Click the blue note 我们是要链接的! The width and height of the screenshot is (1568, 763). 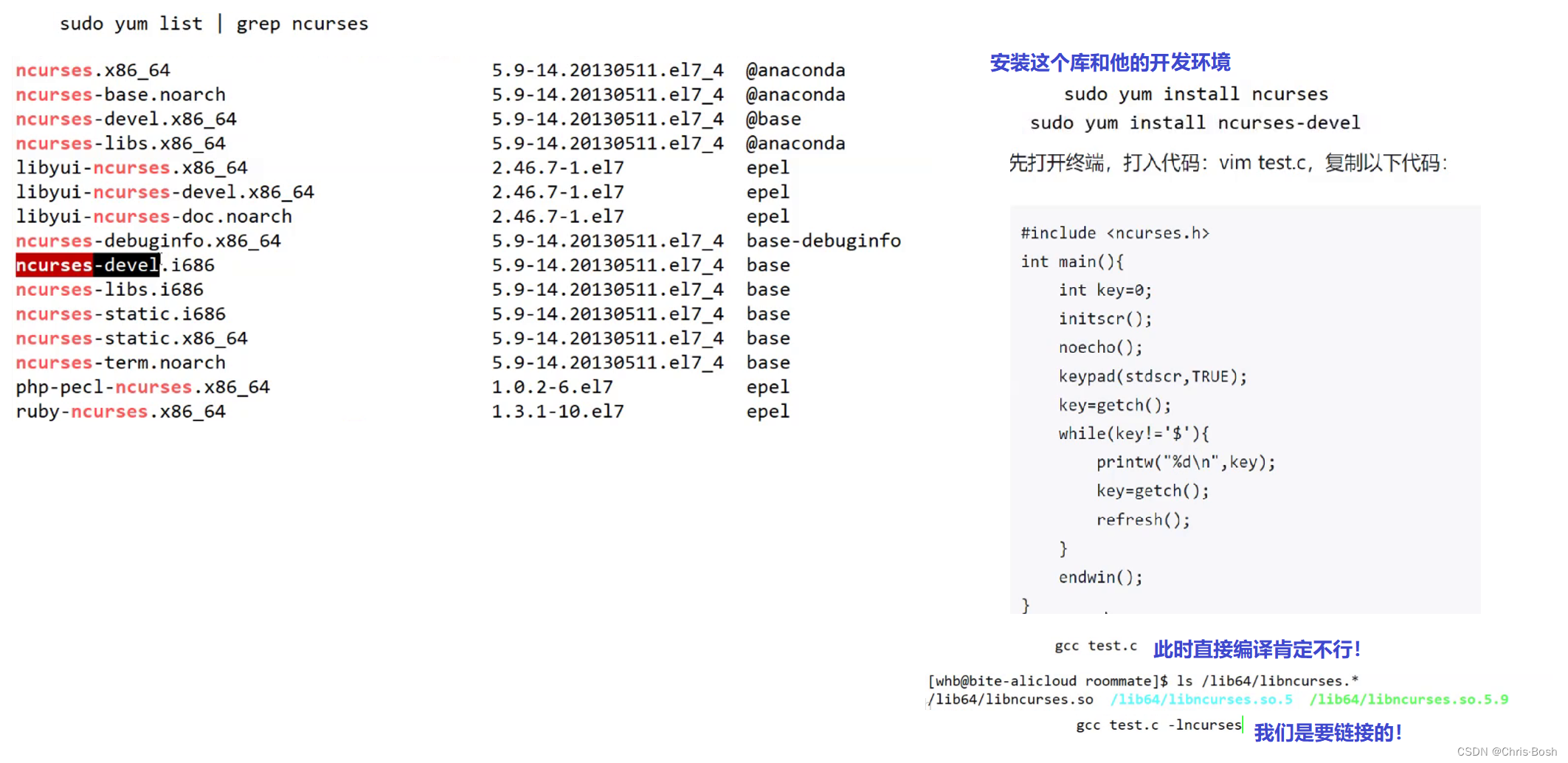pyautogui.click(x=1327, y=733)
